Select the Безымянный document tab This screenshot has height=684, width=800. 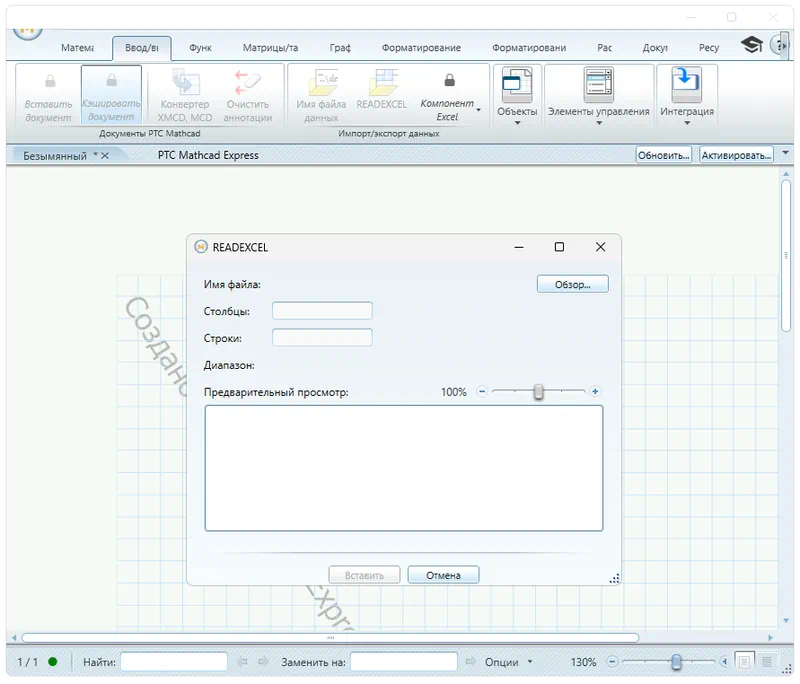click(55, 156)
